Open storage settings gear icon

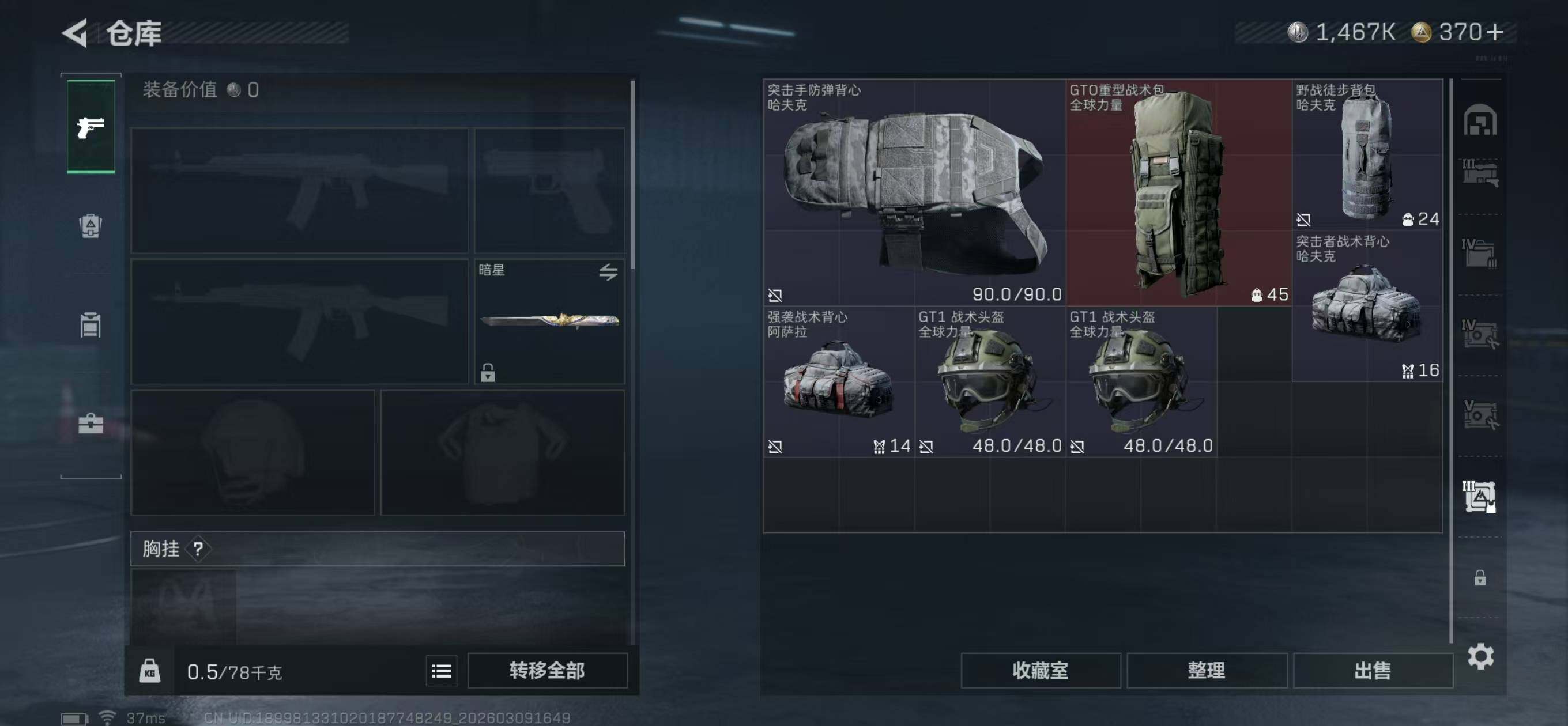(1480, 656)
